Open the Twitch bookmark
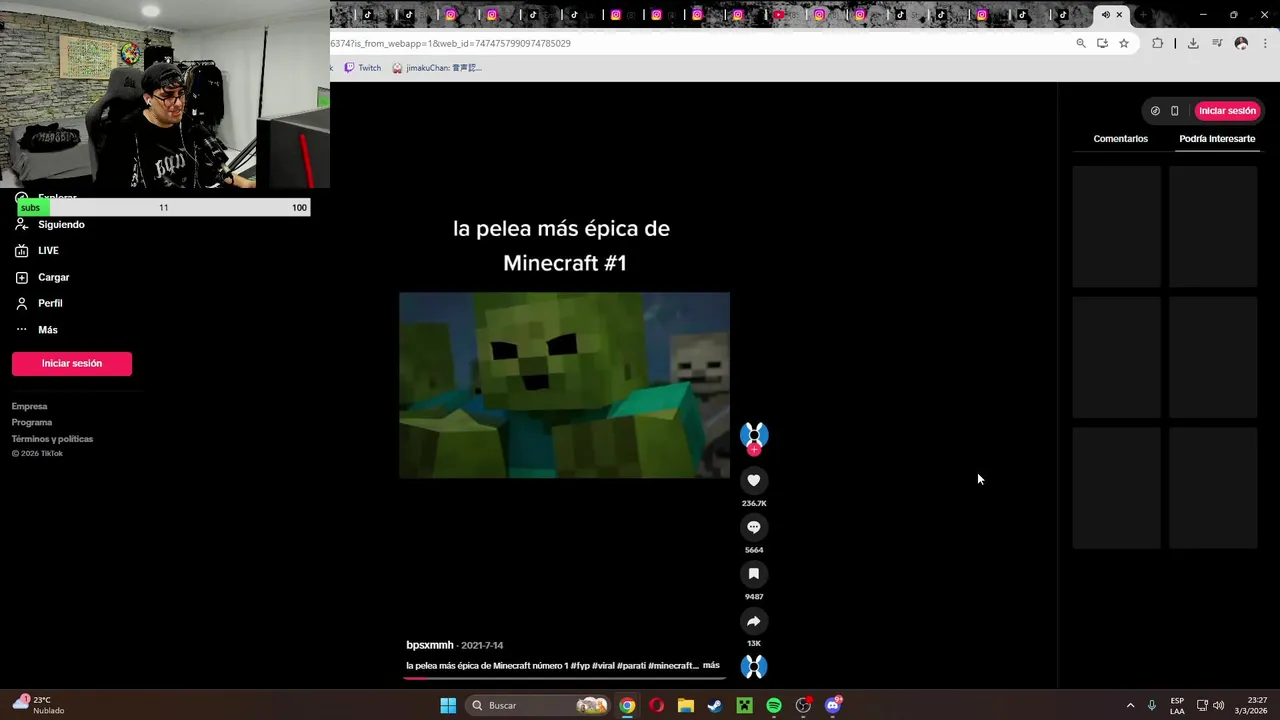 coord(362,68)
